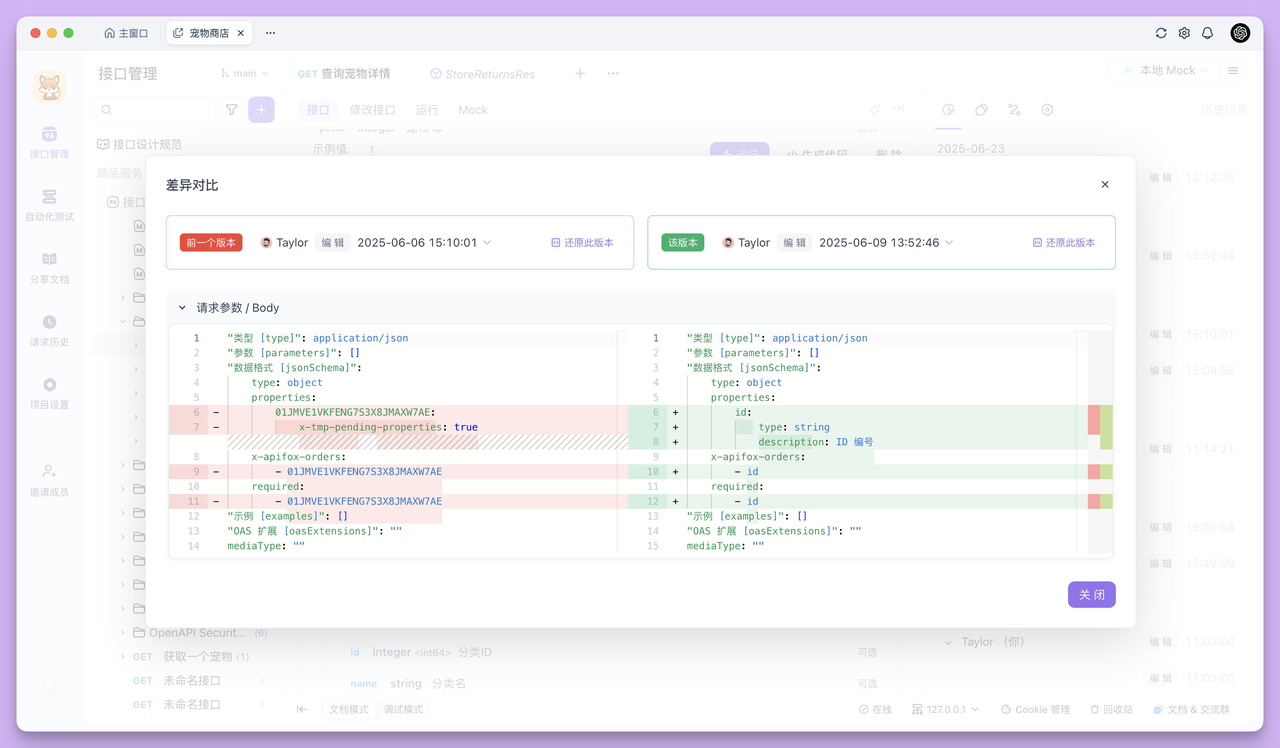Focus the interface search field
Viewport: 1280px width, 748px height.
(x=155, y=110)
